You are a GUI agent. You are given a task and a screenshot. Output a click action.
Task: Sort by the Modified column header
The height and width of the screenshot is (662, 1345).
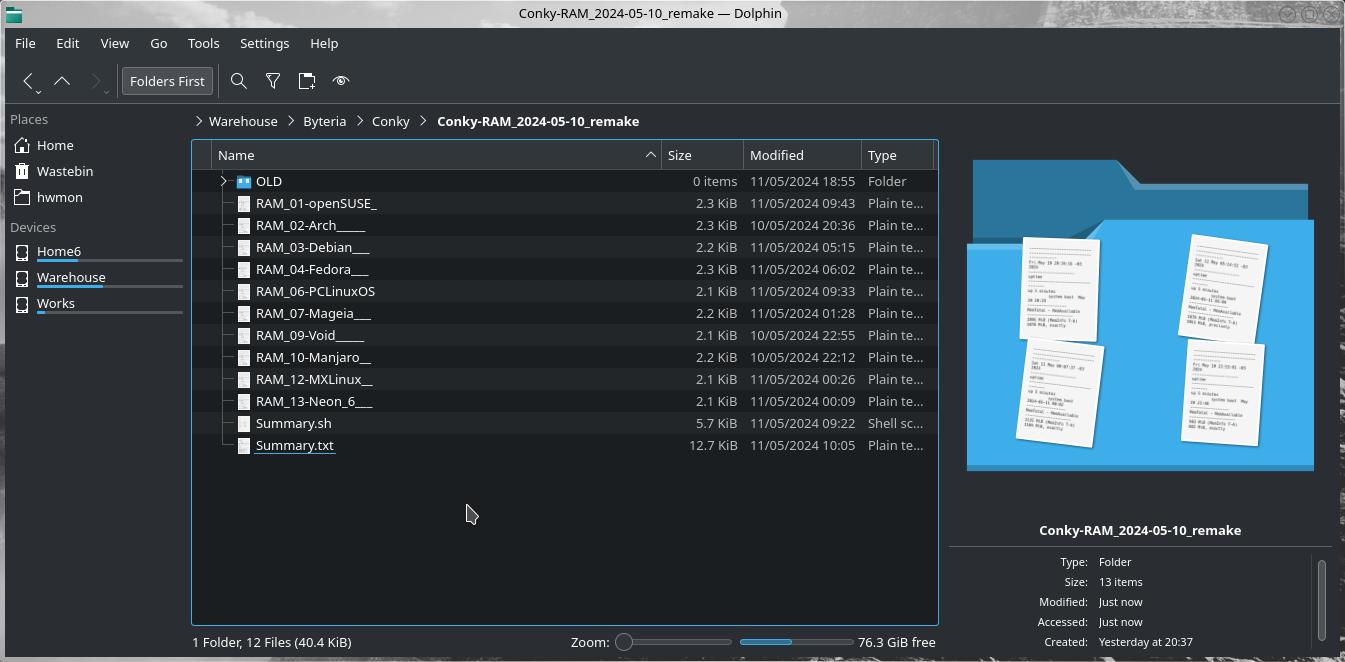[x=802, y=155]
